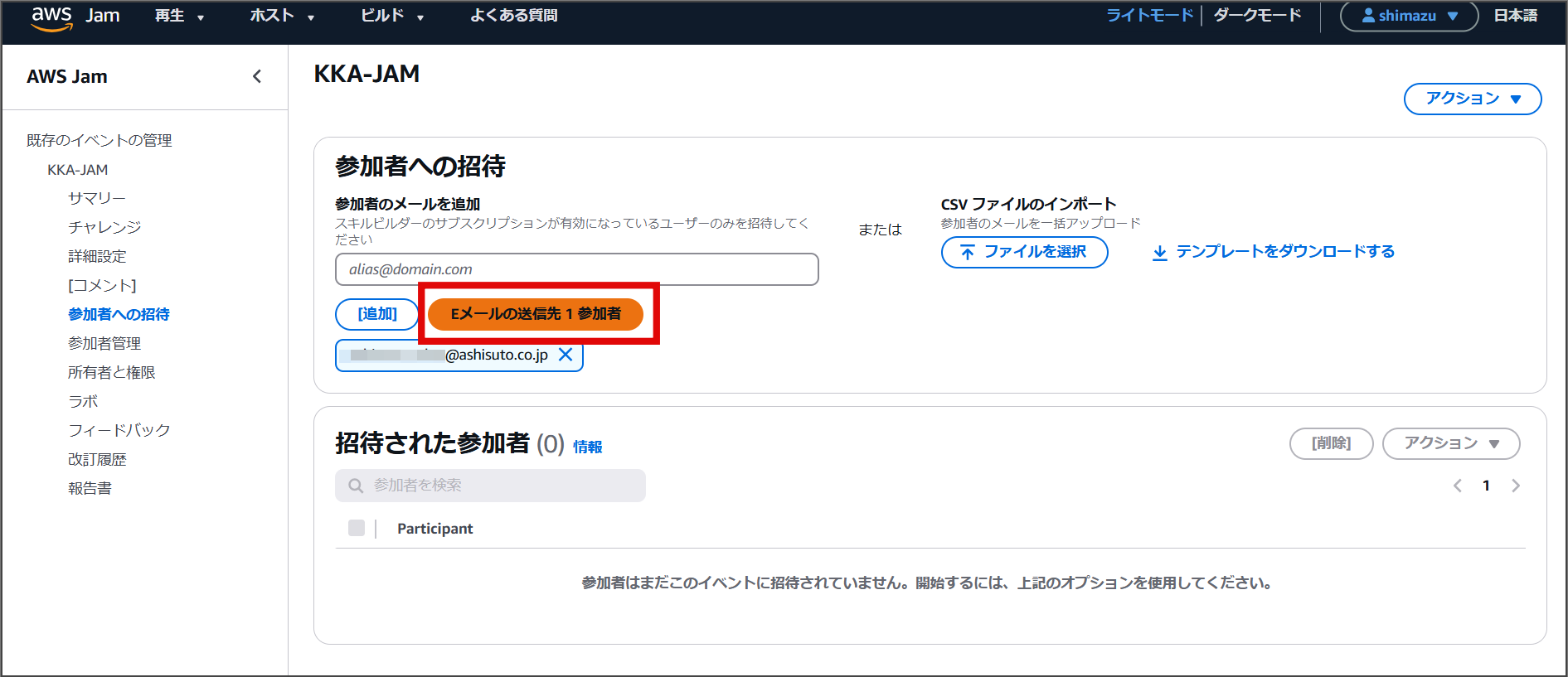The width and height of the screenshot is (1568, 677).
Task: Switch to ダークモード
Action: pos(1257,15)
